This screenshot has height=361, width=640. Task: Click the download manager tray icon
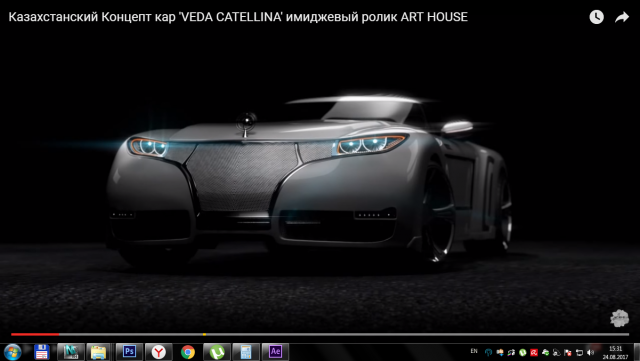(500, 352)
